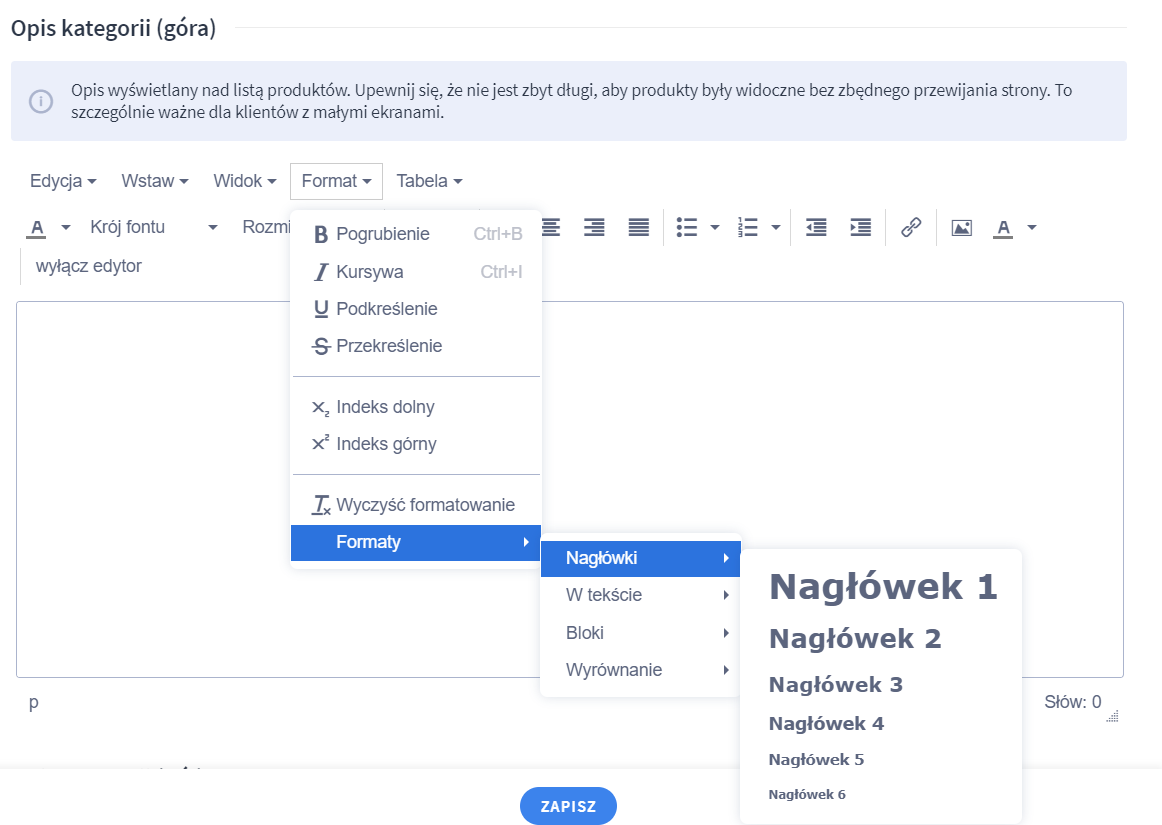Click the increase indent icon
Image resolution: width=1162 pixels, height=825 pixels.
(860, 228)
